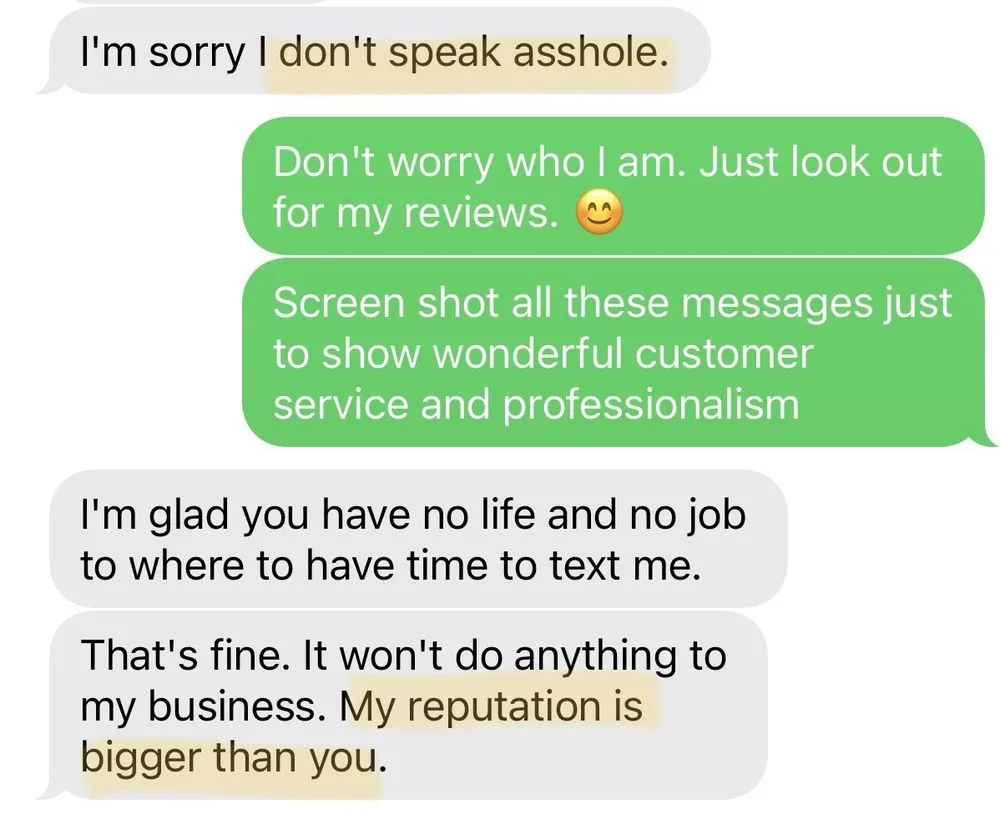Tap the word "professionalism"
1000x824 pixels.
(651, 404)
